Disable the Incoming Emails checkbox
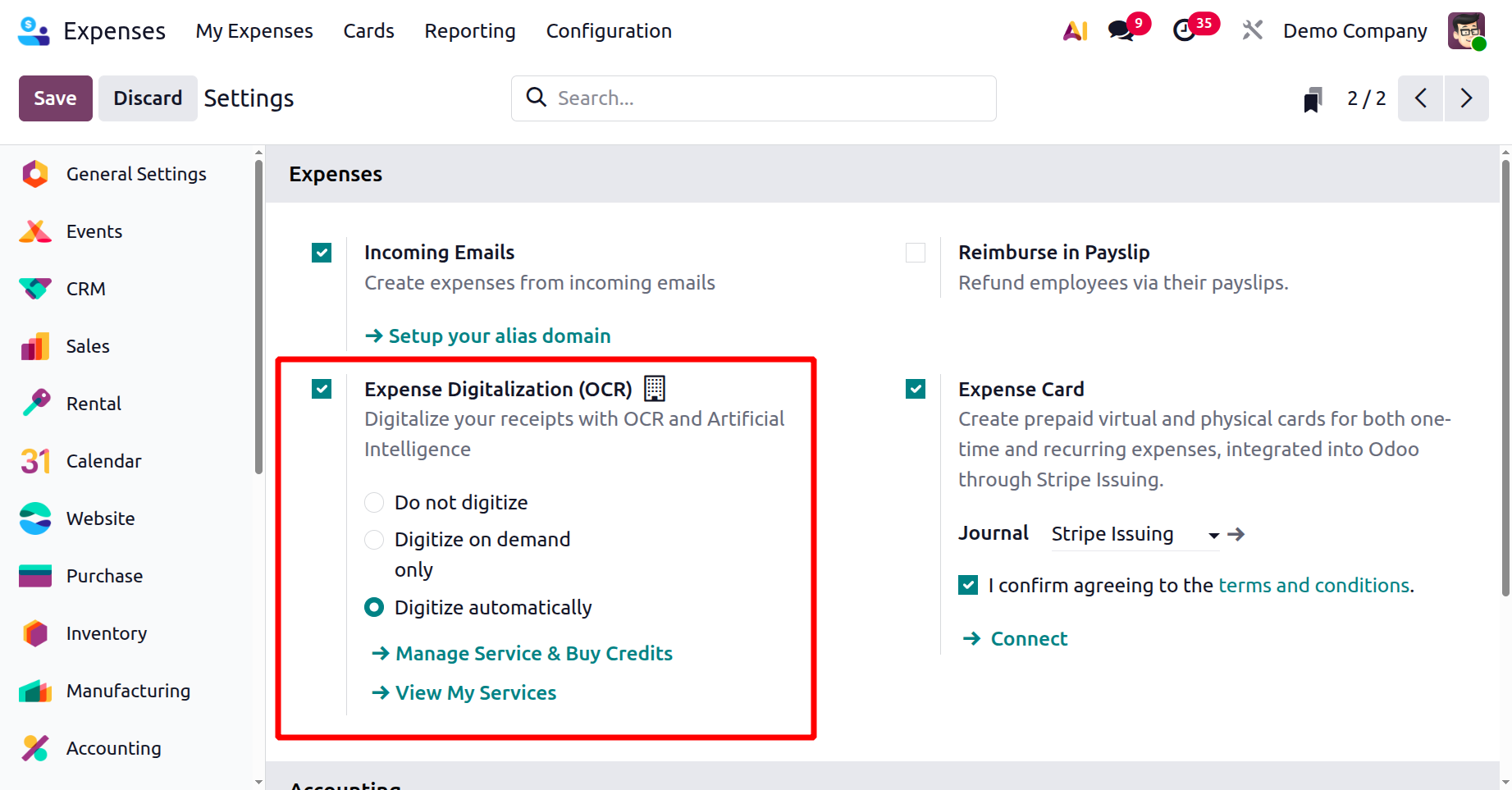Screen dimensions: 1512x790 click(322, 253)
